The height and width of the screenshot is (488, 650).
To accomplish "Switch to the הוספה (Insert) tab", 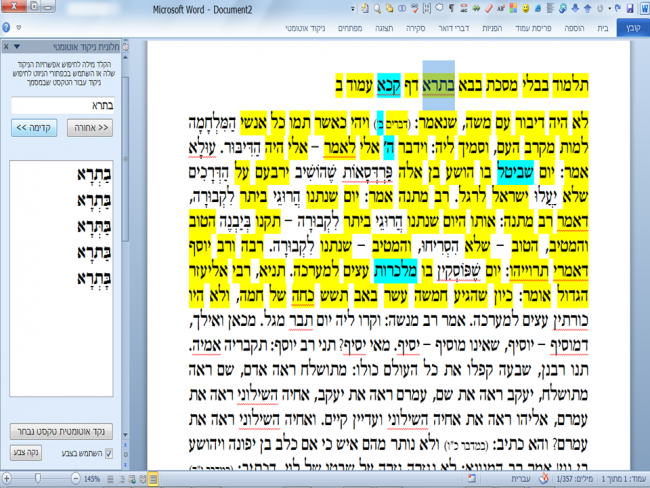I will pyautogui.click(x=574, y=28).
